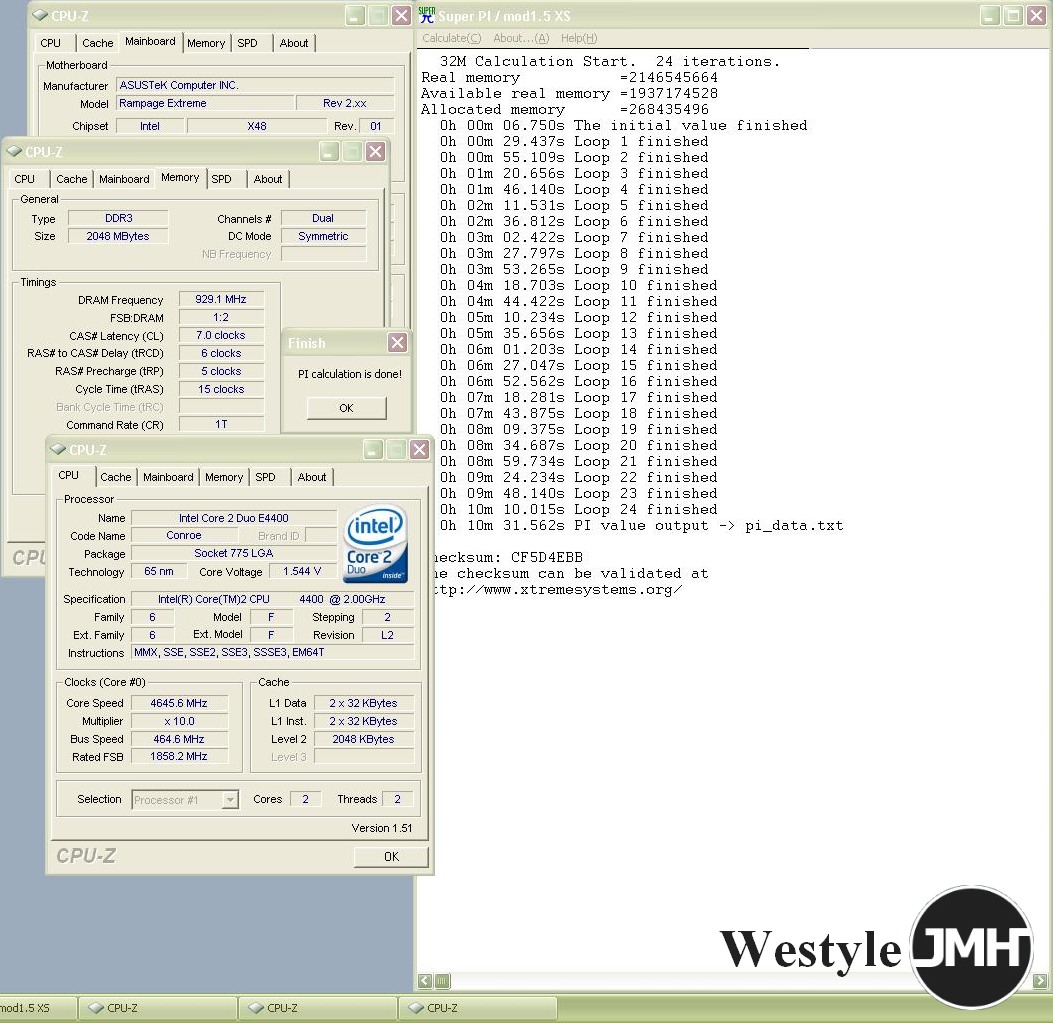Viewport: 1053px width, 1023px height.
Task: Click the Rated FSB 1858.2 MHz value
Action: [x=179, y=756]
